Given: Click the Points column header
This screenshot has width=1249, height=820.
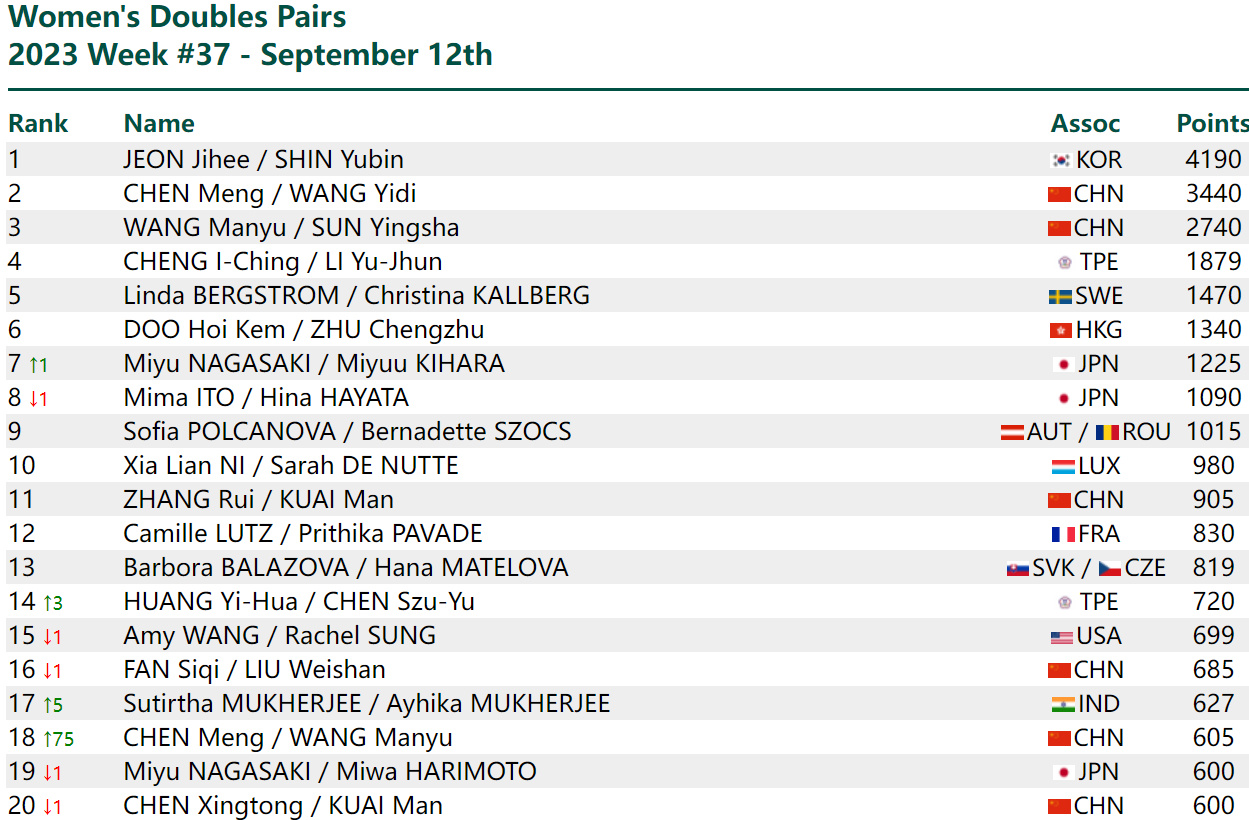Looking at the screenshot, I should point(1212,124).
